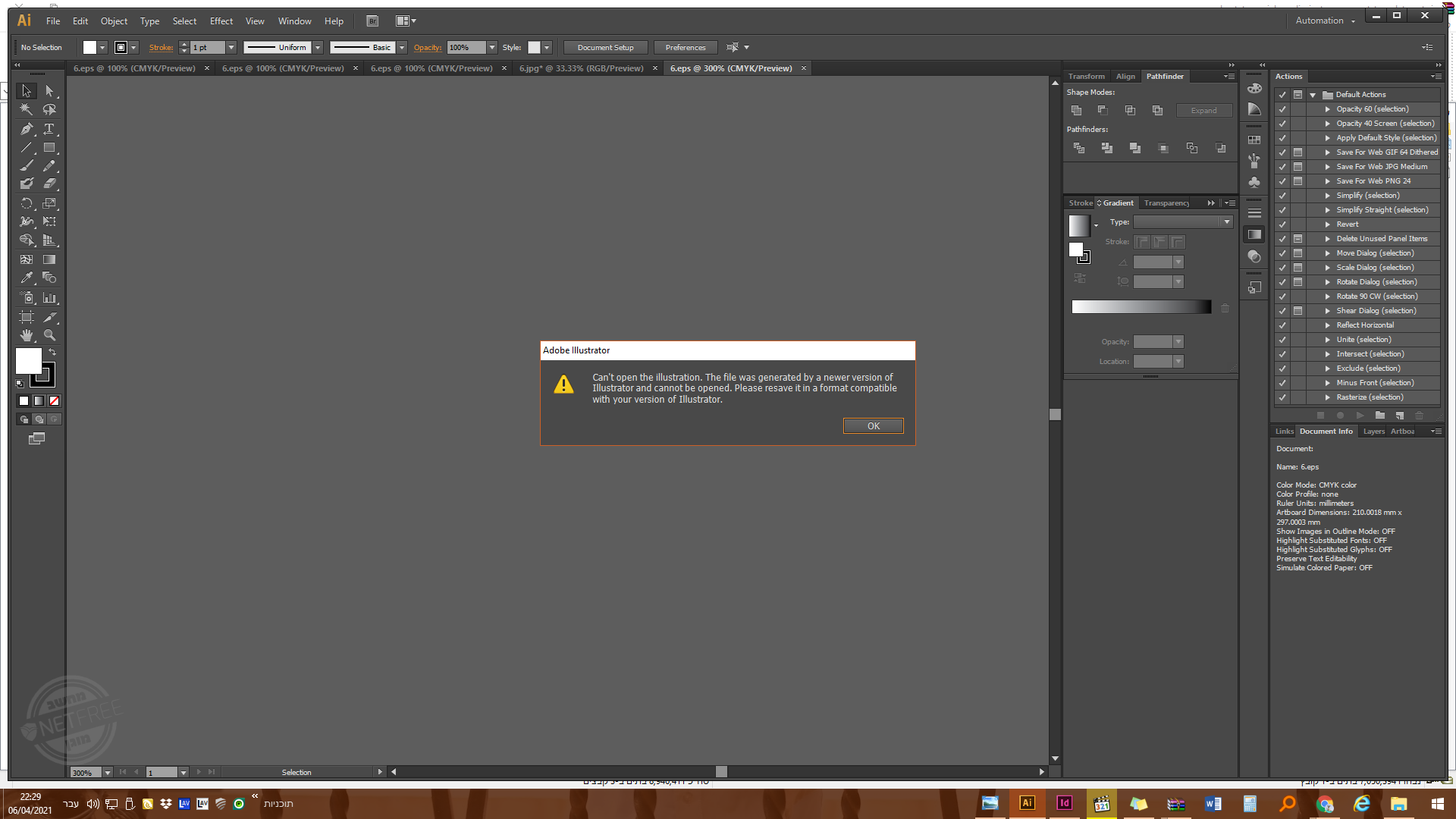Toggle checkmark for Opacity 60 action

(x=1282, y=109)
